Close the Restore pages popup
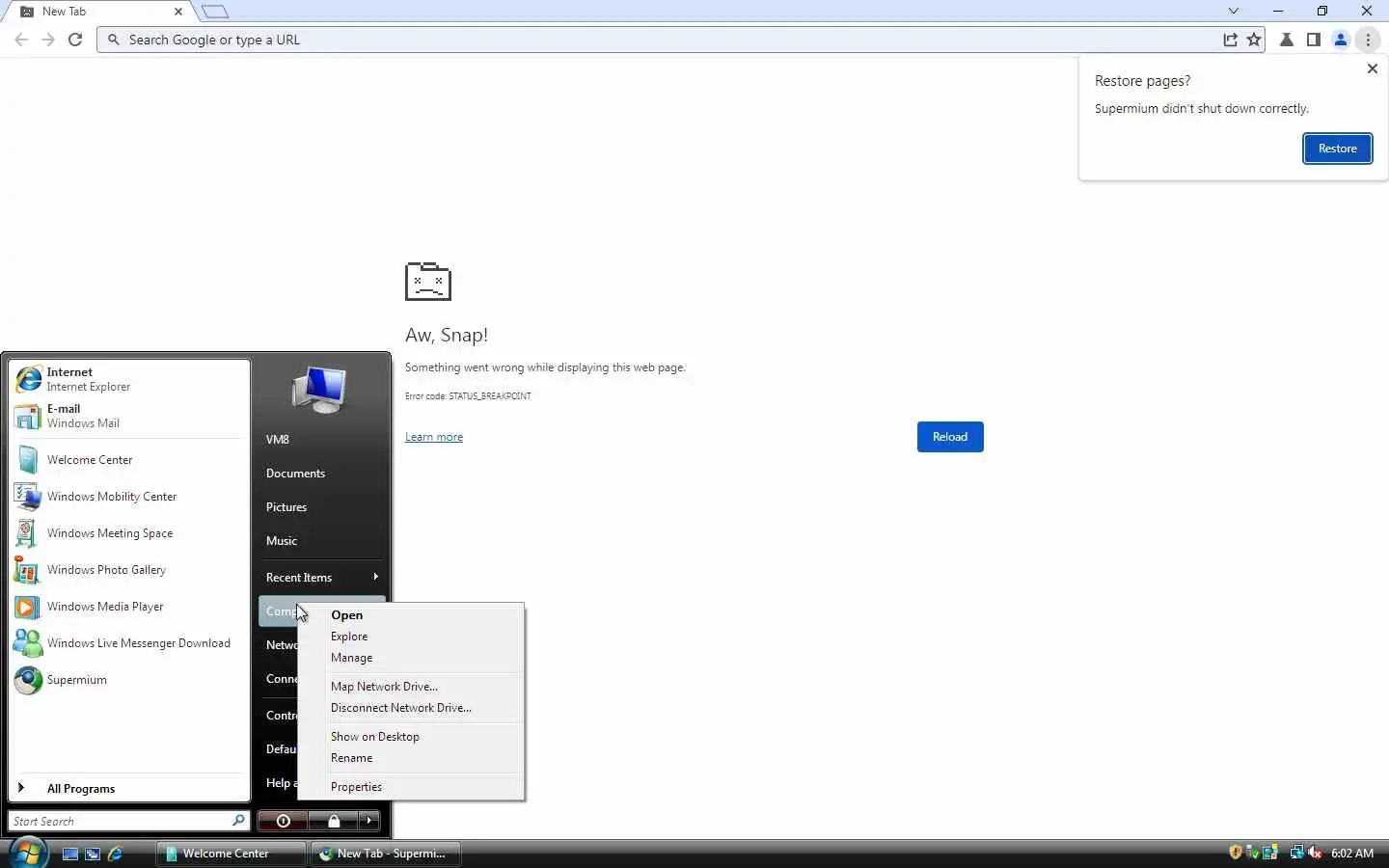 pos(1372,68)
